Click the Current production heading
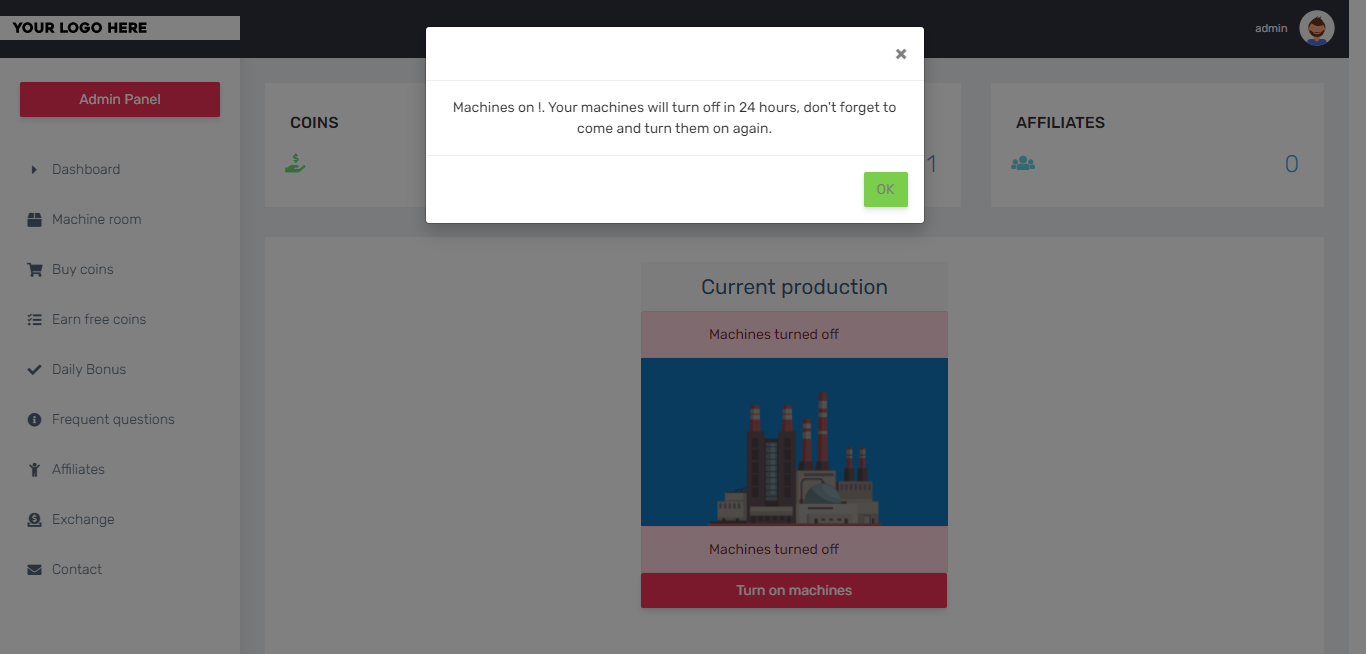 [x=794, y=287]
